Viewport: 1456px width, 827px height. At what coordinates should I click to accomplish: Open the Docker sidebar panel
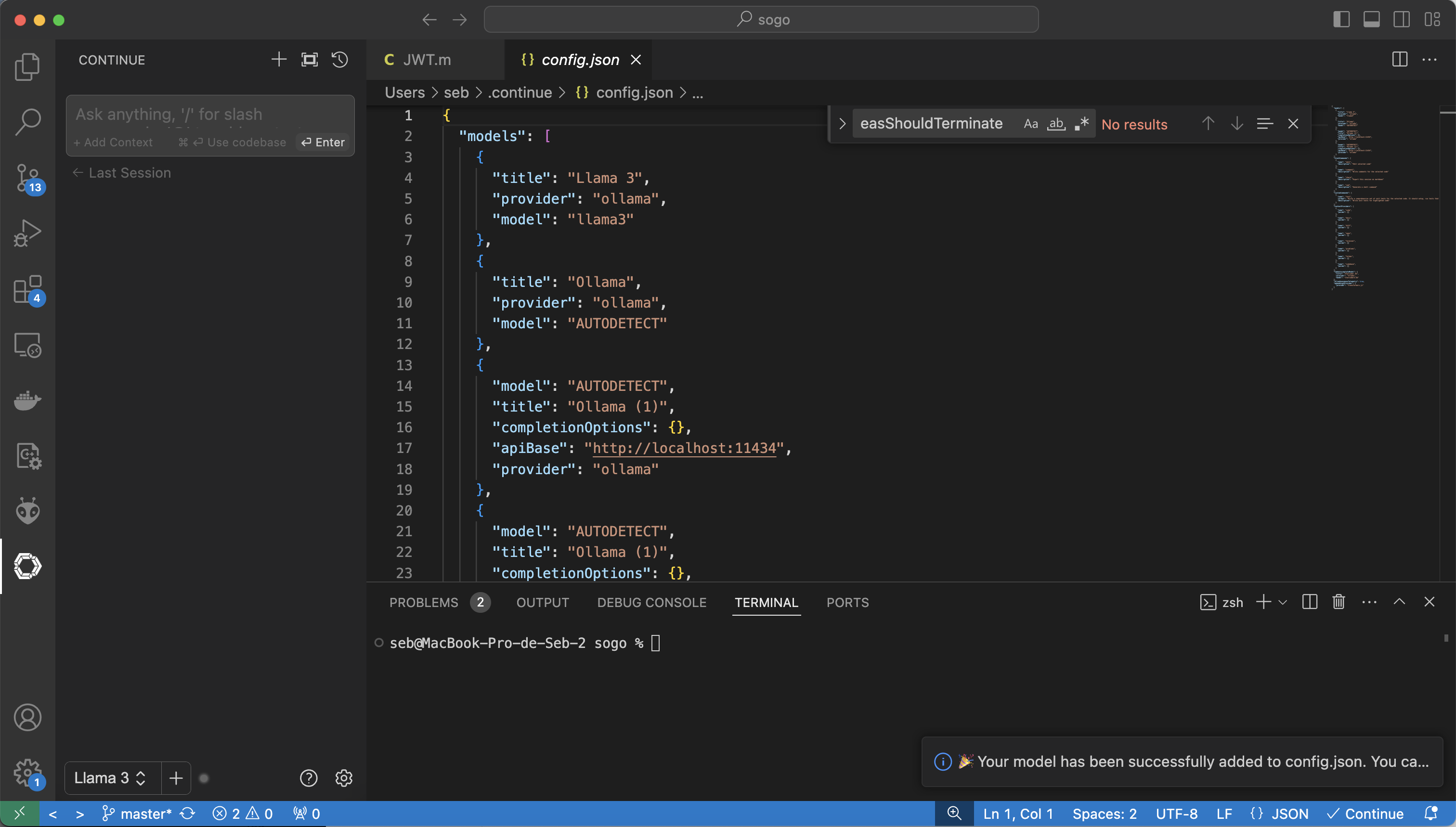(x=27, y=401)
